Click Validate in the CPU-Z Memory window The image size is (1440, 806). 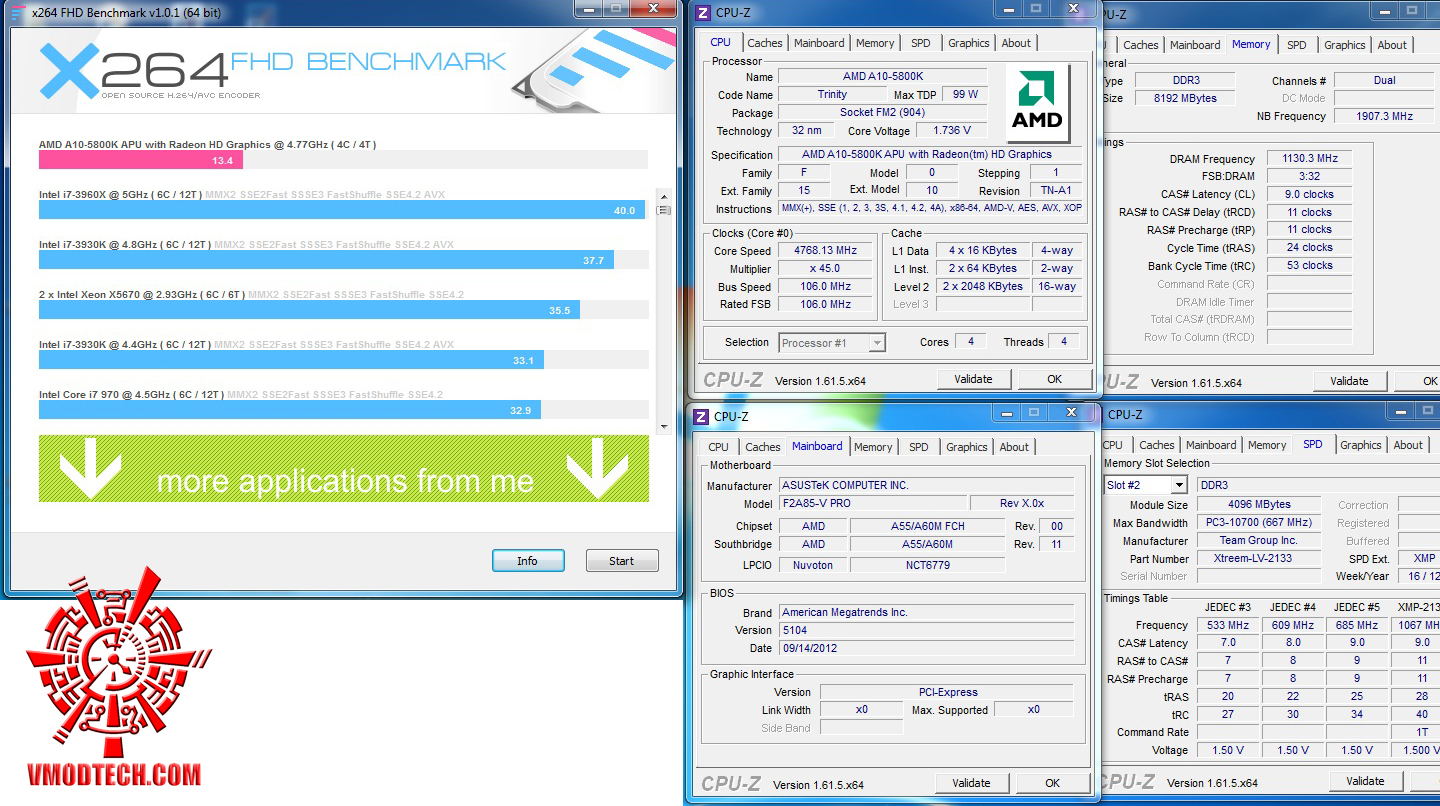1349,381
